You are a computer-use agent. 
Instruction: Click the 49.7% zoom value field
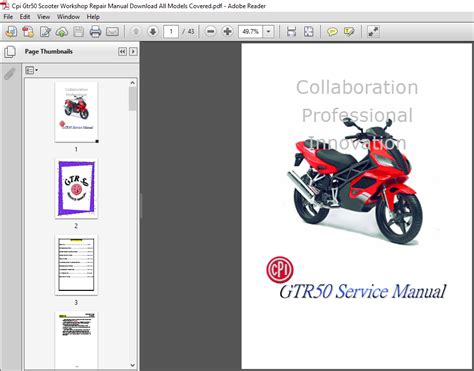pyautogui.click(x=251, y=32)
